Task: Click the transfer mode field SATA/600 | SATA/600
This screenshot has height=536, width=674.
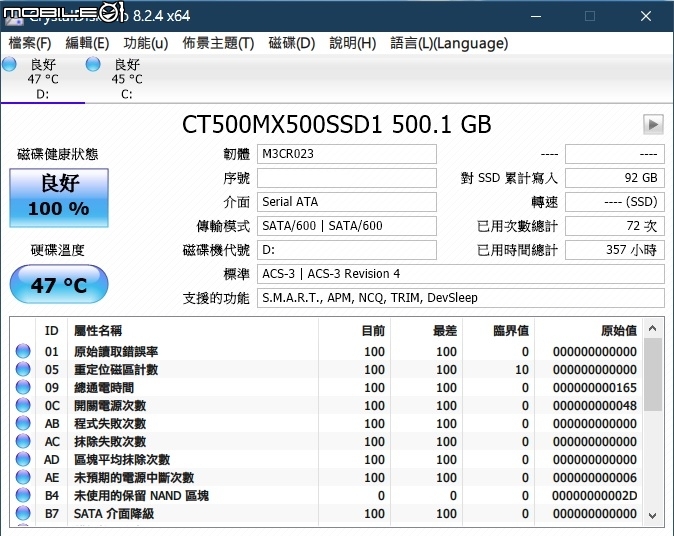Action: [x=346, y=226]
